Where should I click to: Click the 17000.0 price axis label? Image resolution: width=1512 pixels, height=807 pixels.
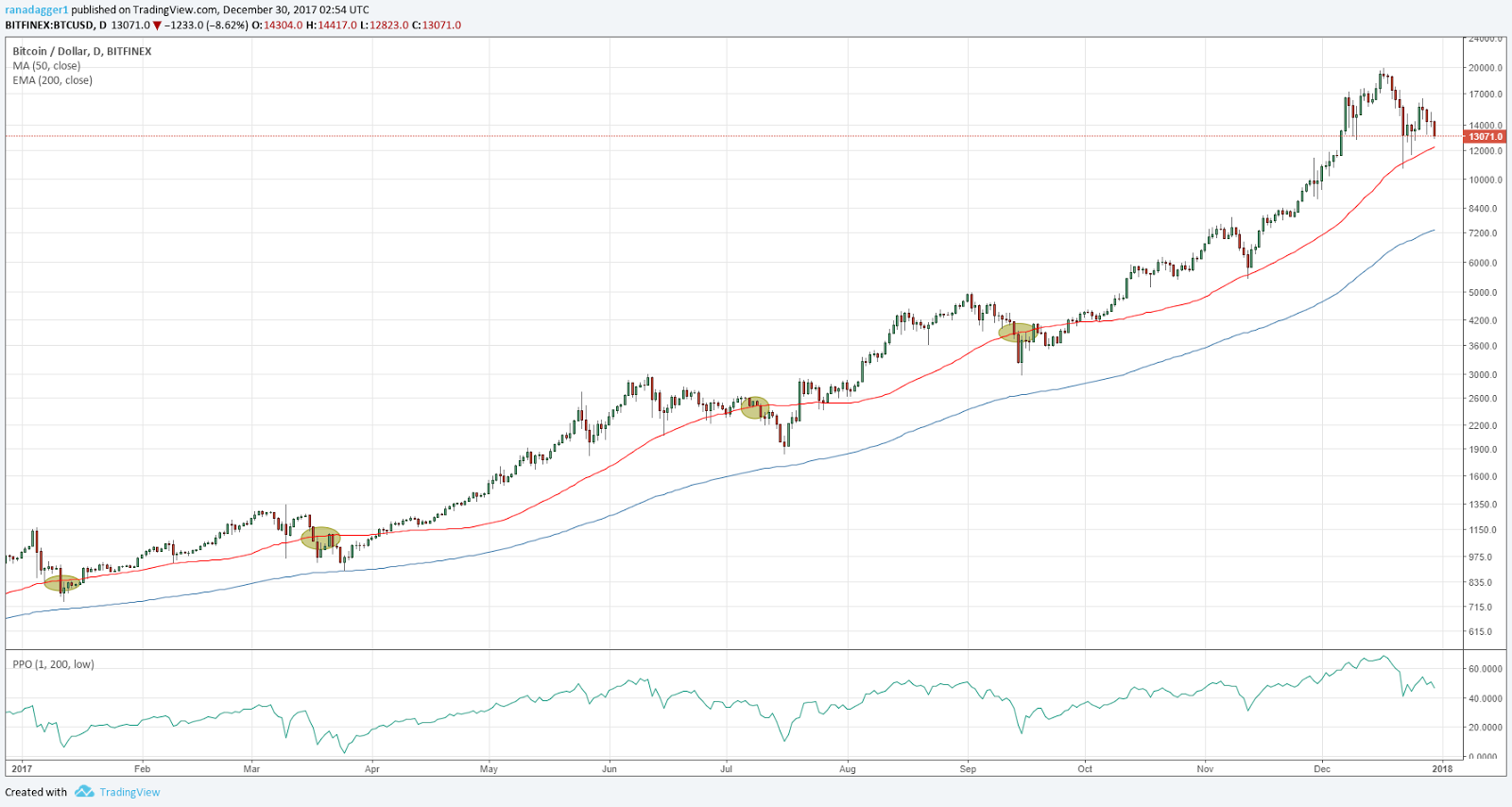pyautogui.click(x=1485, y=94)
